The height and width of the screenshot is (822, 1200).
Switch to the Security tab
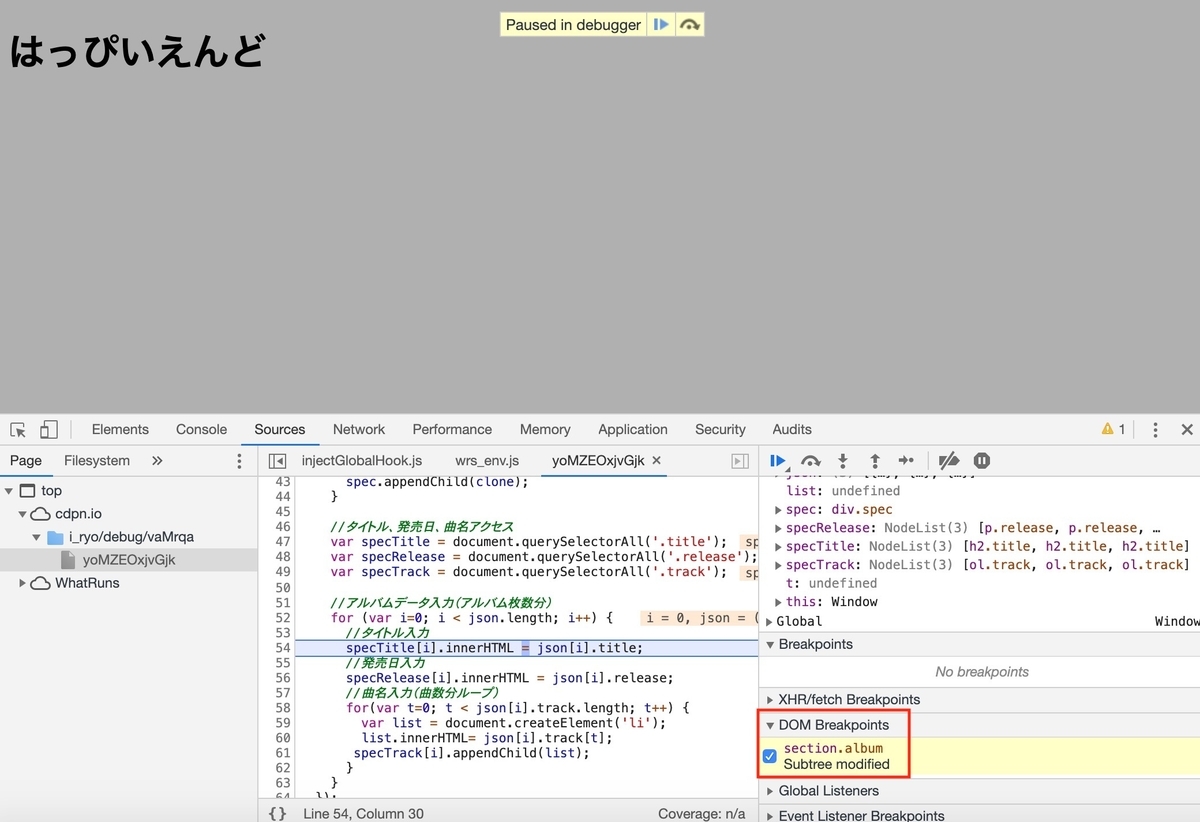click(x=720, y=429)
